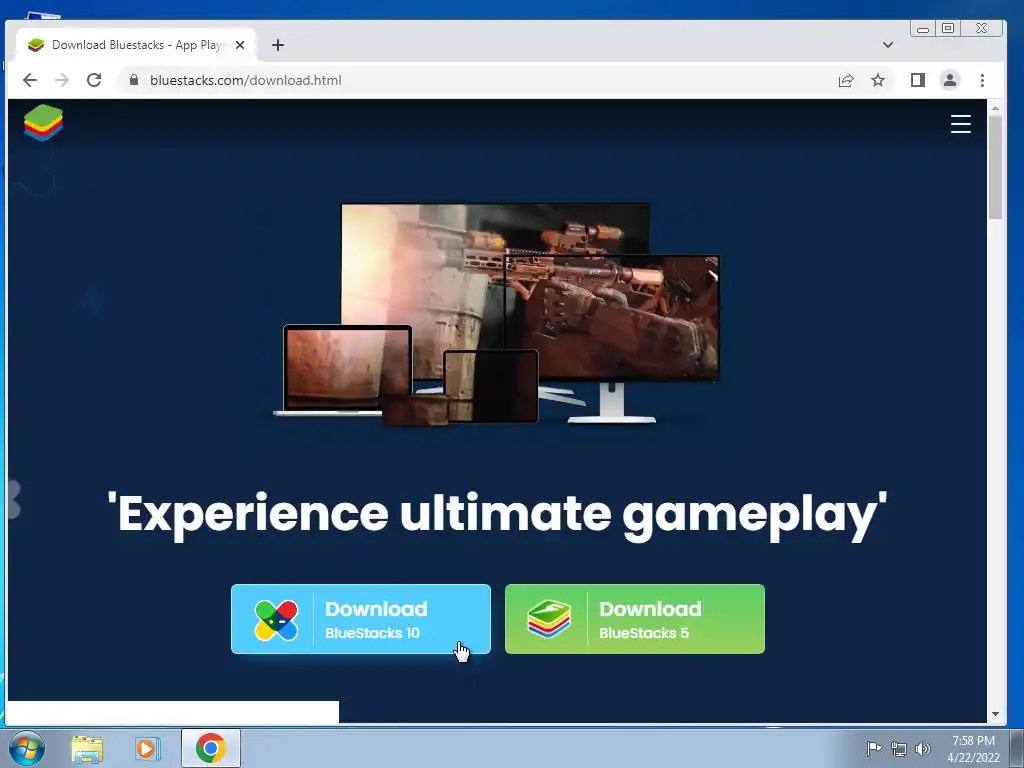Click the scrollbar up arrow
Image resolution: width=1024 pixels, height=768 pixels.
click(x=995, y=108)
